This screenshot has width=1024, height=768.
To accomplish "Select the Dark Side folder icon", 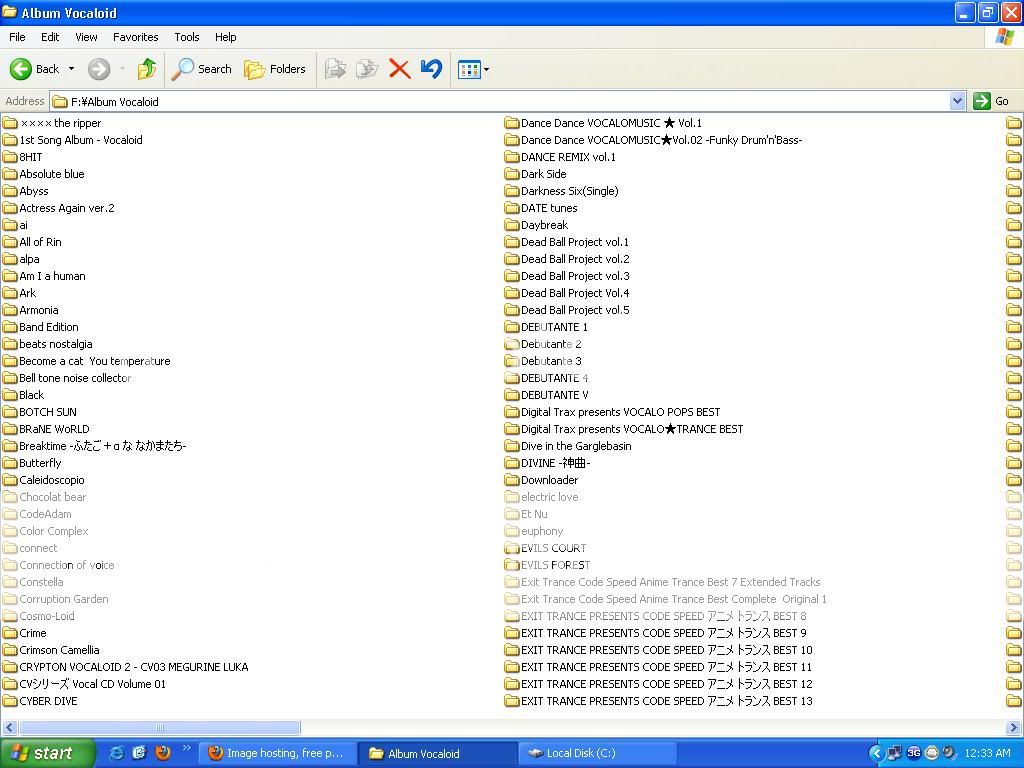I will click(511, 174).
